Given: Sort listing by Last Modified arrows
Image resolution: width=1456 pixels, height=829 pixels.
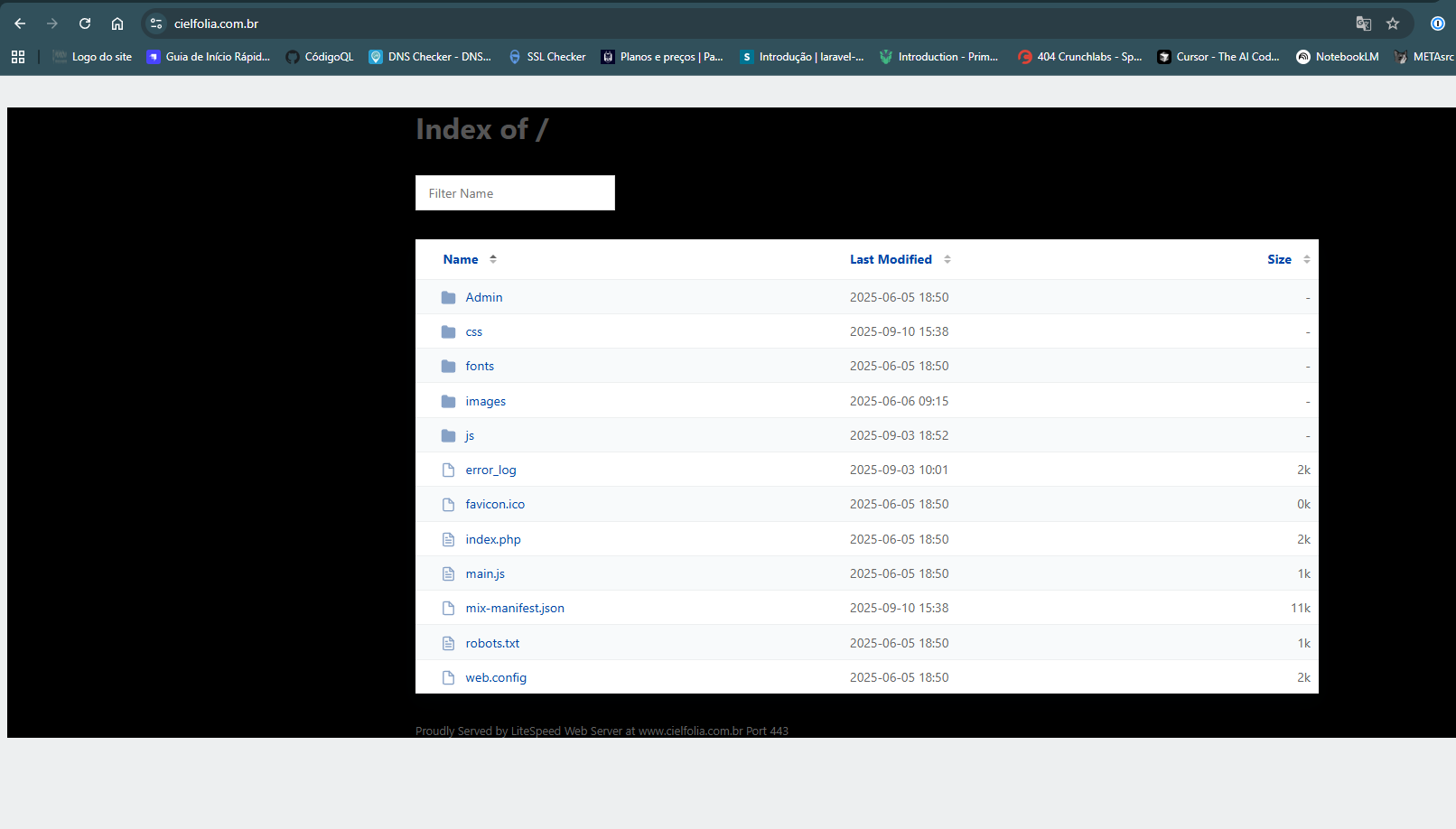Looking at the screenshot, I should (x=947, y=259).
